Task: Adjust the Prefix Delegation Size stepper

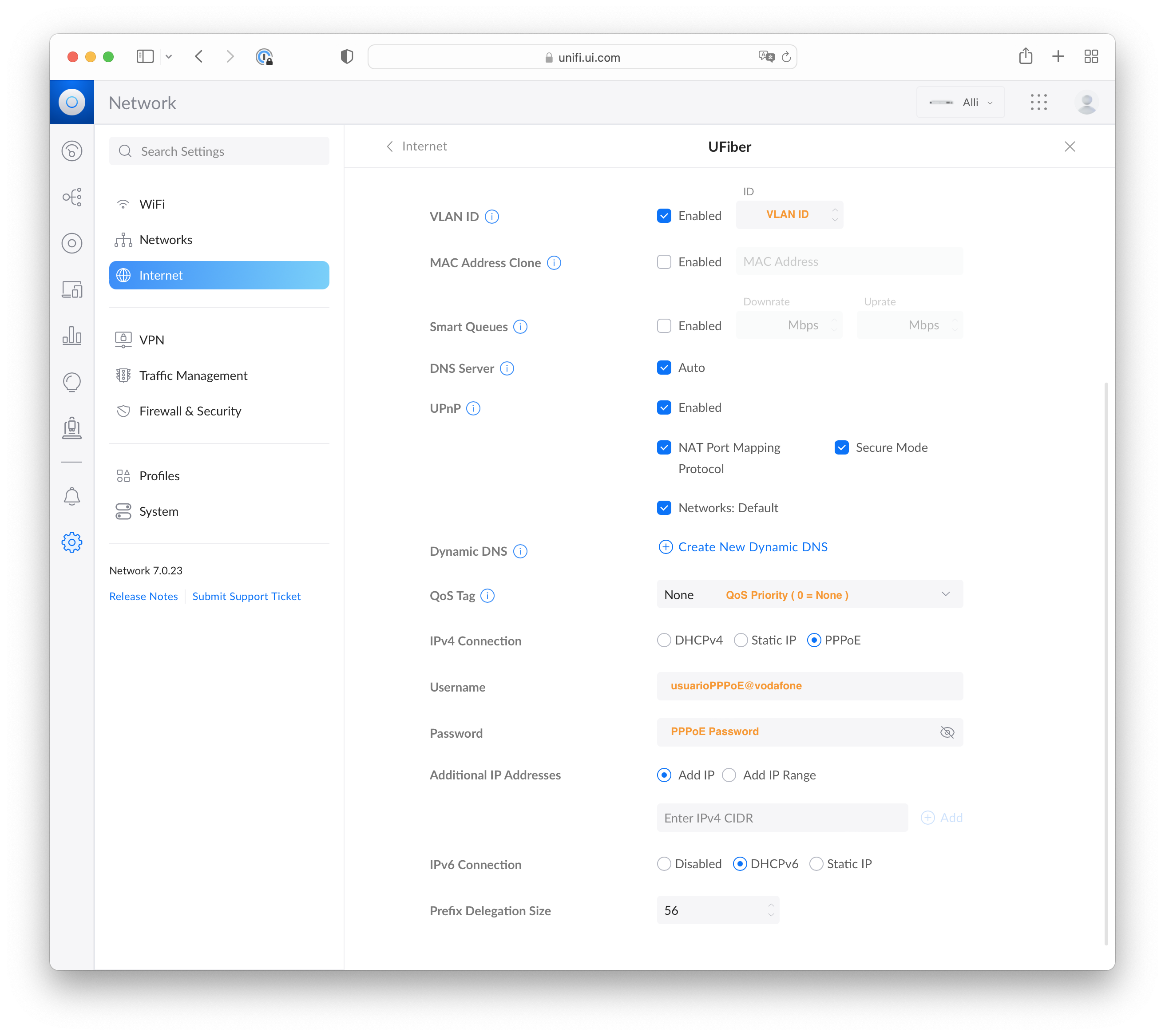Action: [771, 910]
